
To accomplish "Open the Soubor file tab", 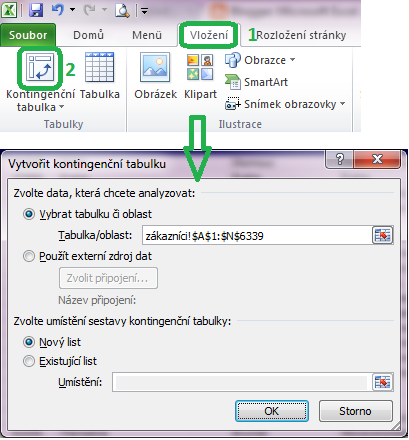I will [28, 35].
